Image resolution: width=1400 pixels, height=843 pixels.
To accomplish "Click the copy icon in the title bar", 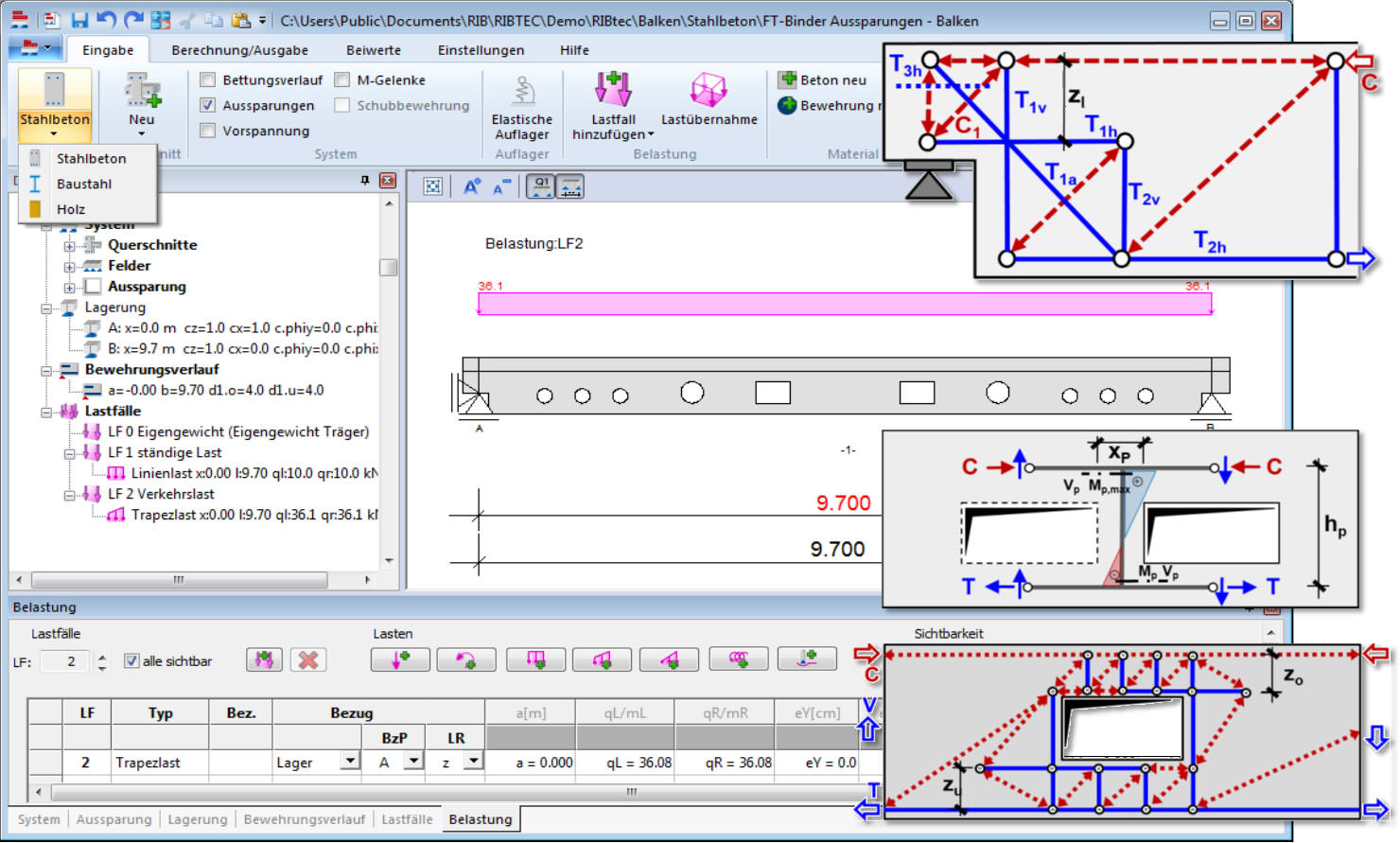I will (214, 20).
